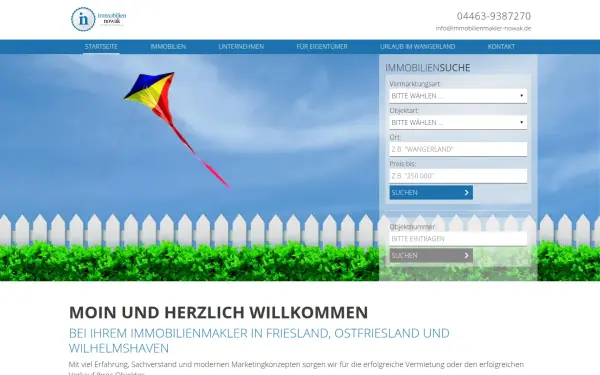Open the Kontakt menu item

point(501,47)
